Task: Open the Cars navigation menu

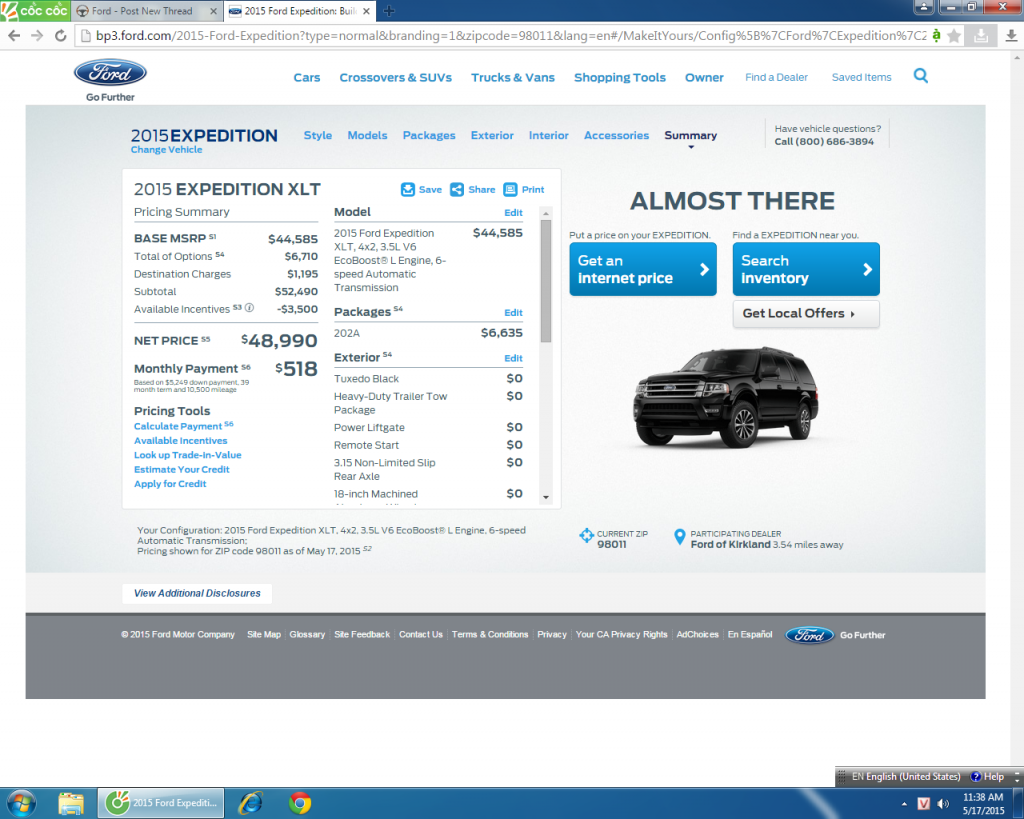Action: pos(307,78)
